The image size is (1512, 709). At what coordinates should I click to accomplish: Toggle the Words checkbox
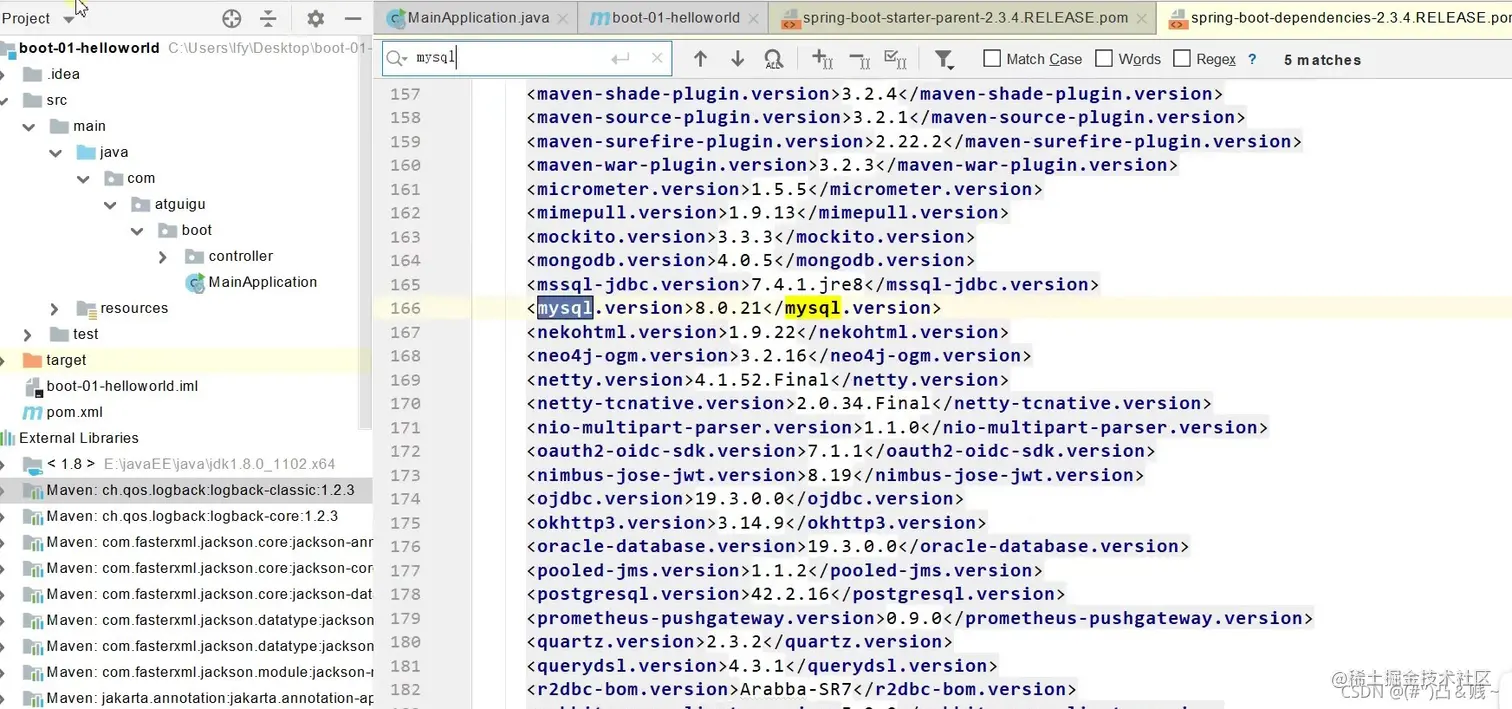click(1104, 59)
